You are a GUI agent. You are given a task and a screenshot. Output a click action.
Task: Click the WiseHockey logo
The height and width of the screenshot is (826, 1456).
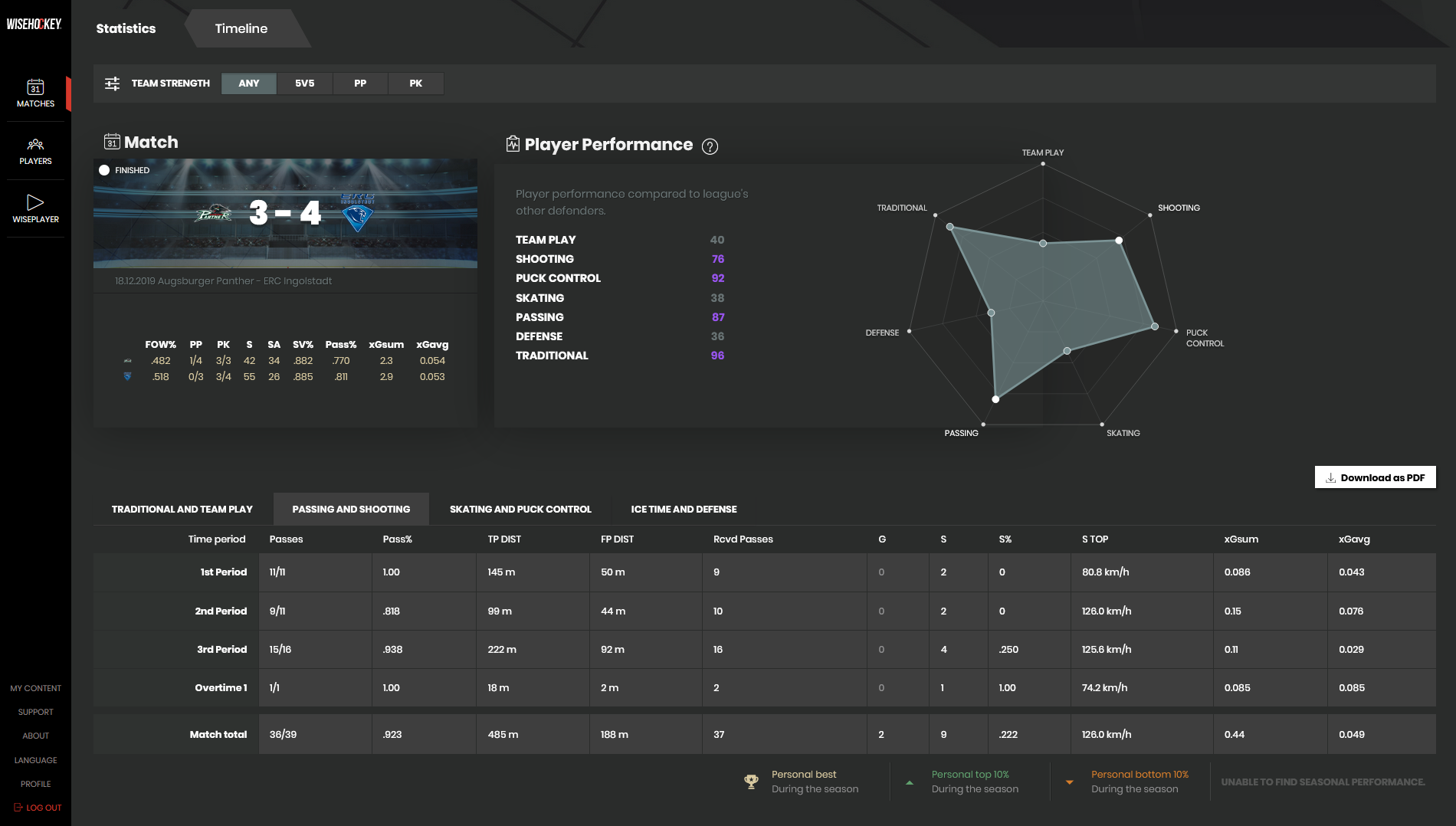click(34, 24)
